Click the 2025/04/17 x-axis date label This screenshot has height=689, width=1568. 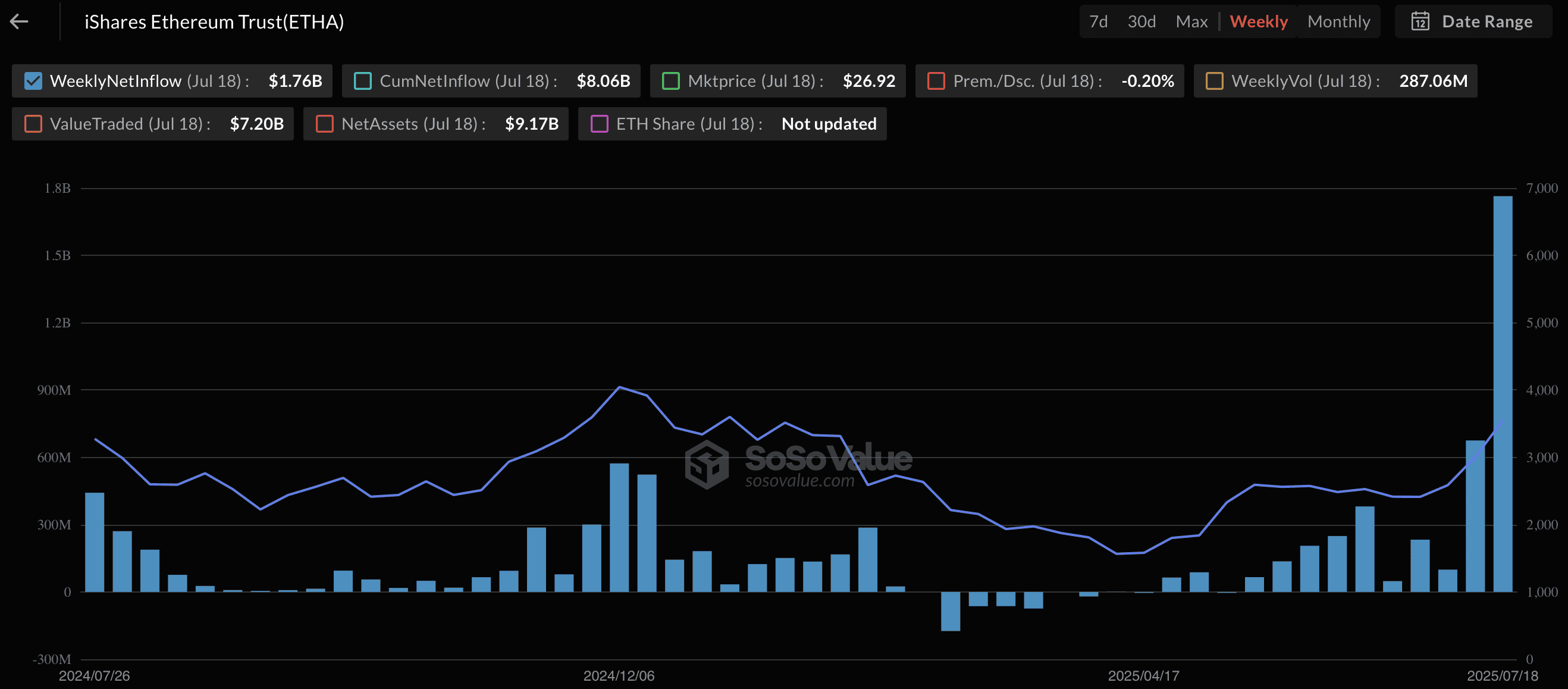click(1144, 675)
